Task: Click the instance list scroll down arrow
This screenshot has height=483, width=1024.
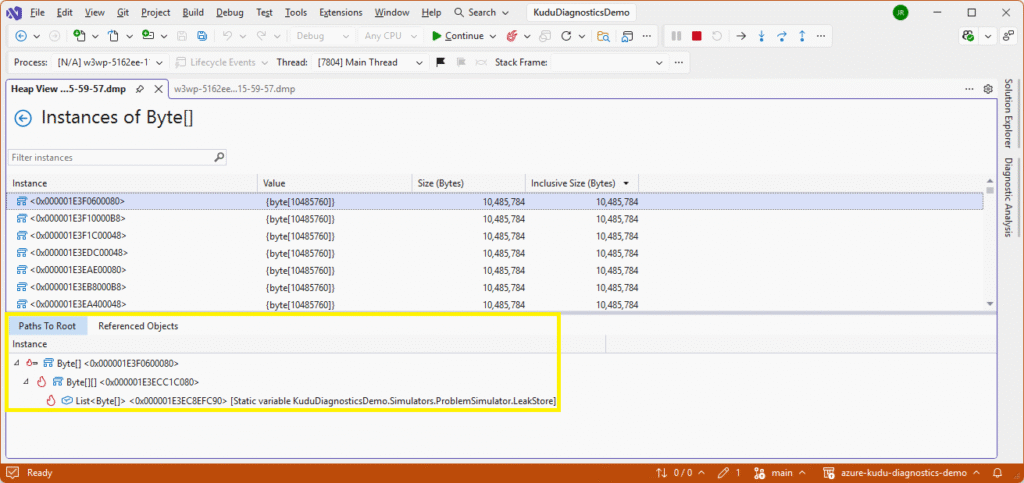Action: (989, 304)
